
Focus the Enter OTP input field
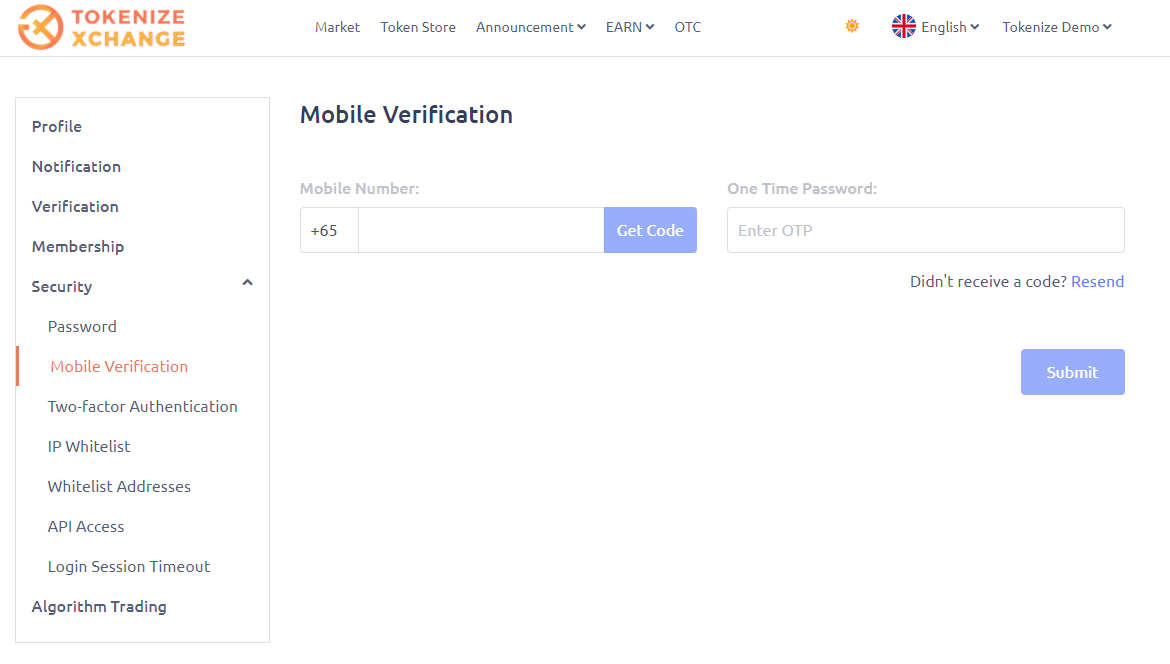(x=925, y=230)
